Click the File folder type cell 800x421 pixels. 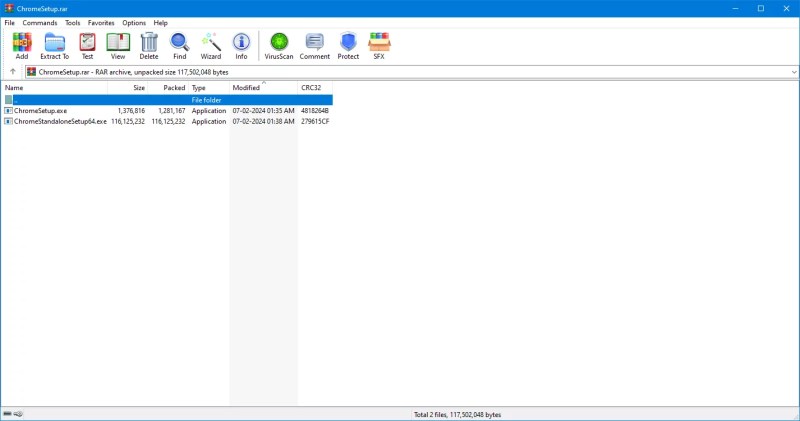[x=206, y=100]
